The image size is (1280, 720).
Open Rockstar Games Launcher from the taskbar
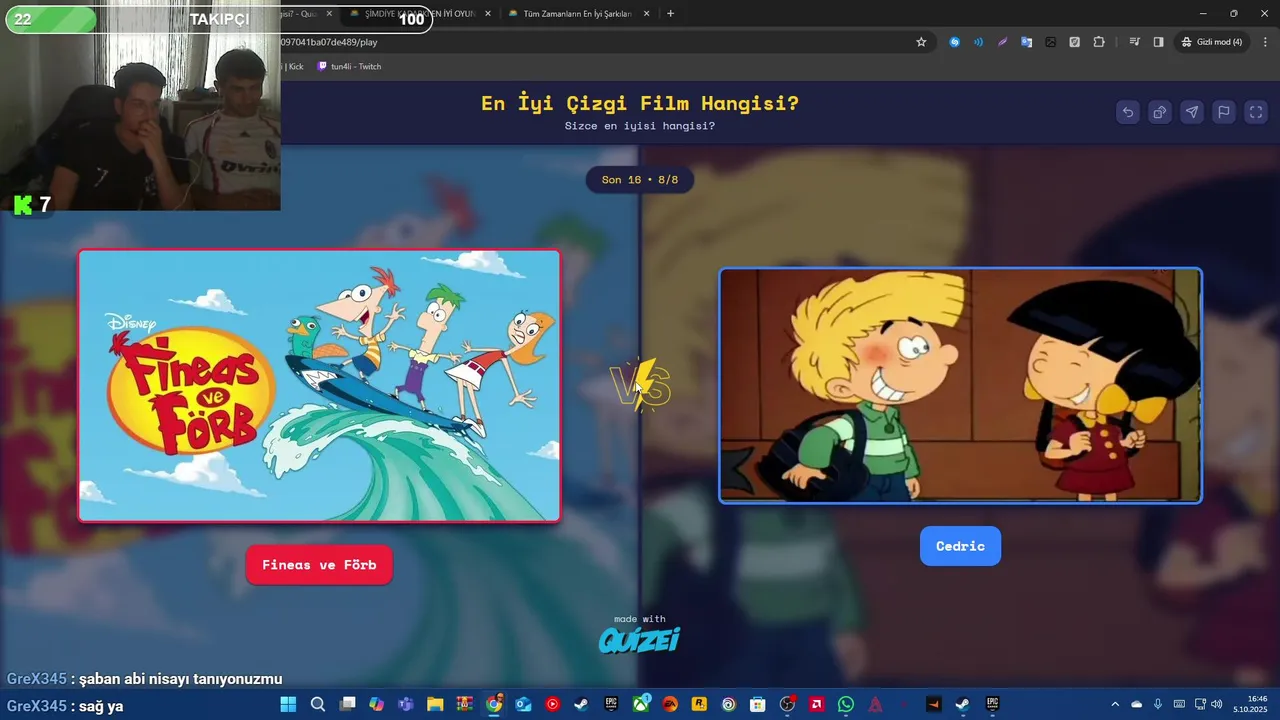coord(699,704)
